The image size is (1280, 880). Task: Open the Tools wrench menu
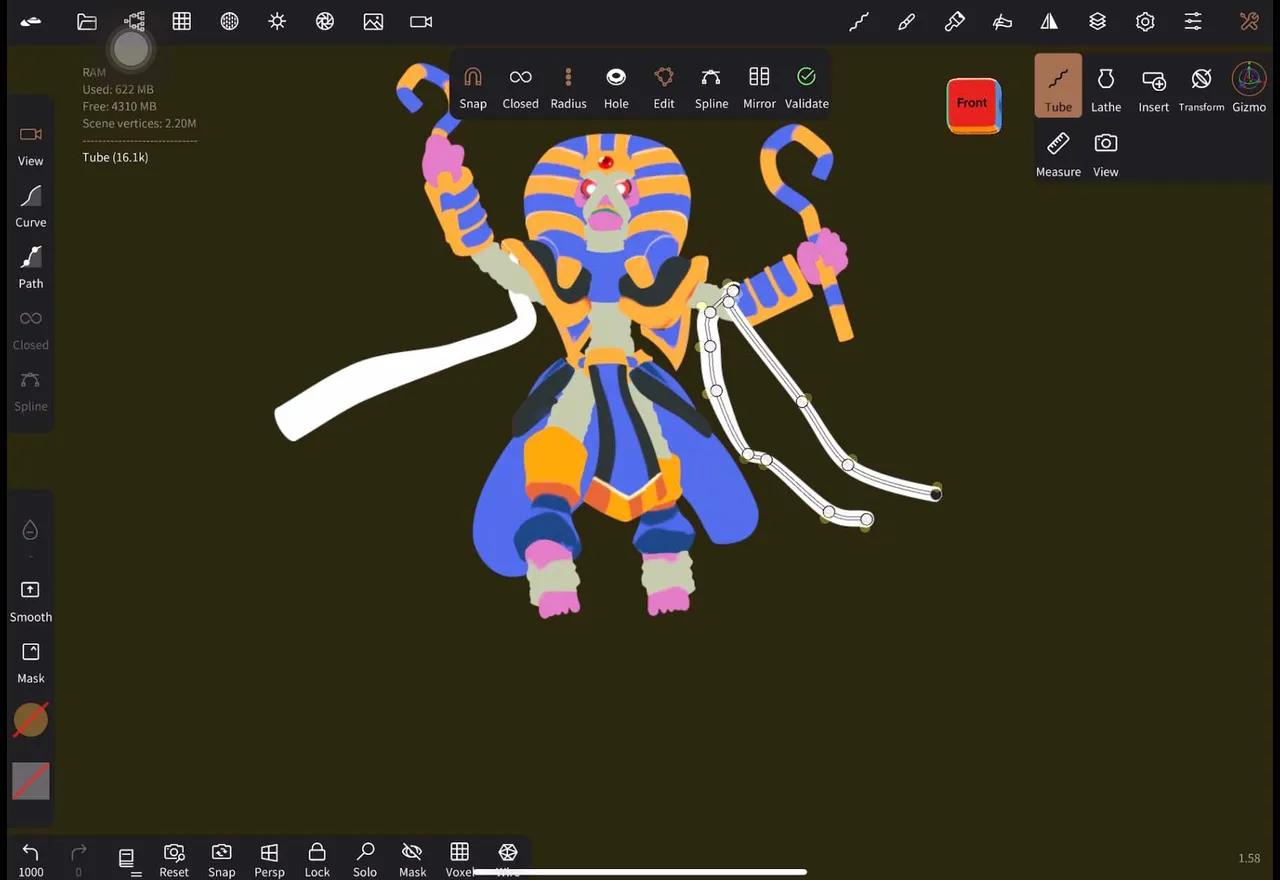1249,22
